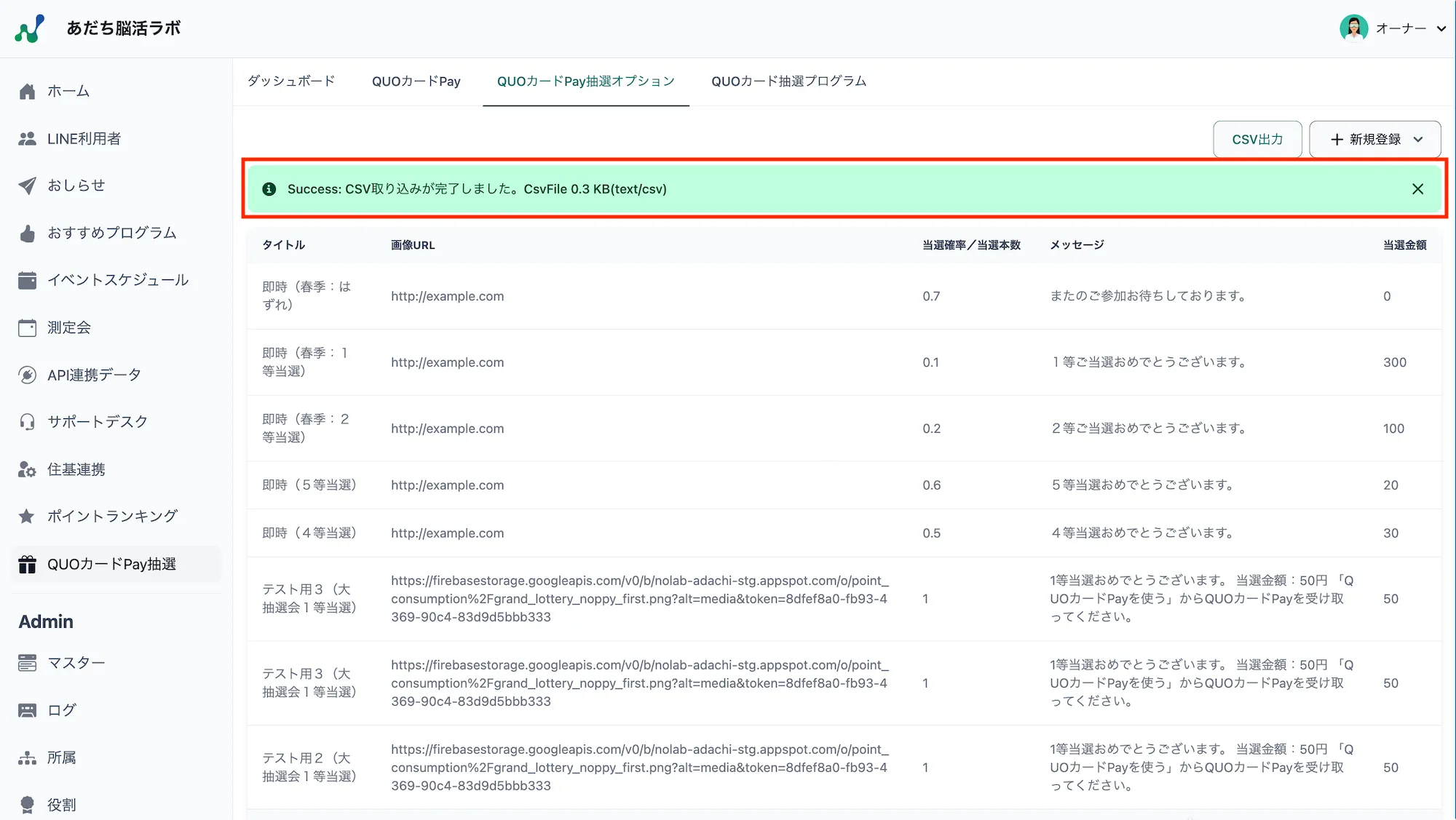The image size is (1456, 820).
Task: Click the あだち脳活ラボ logo
Action: tap(98, 28)
